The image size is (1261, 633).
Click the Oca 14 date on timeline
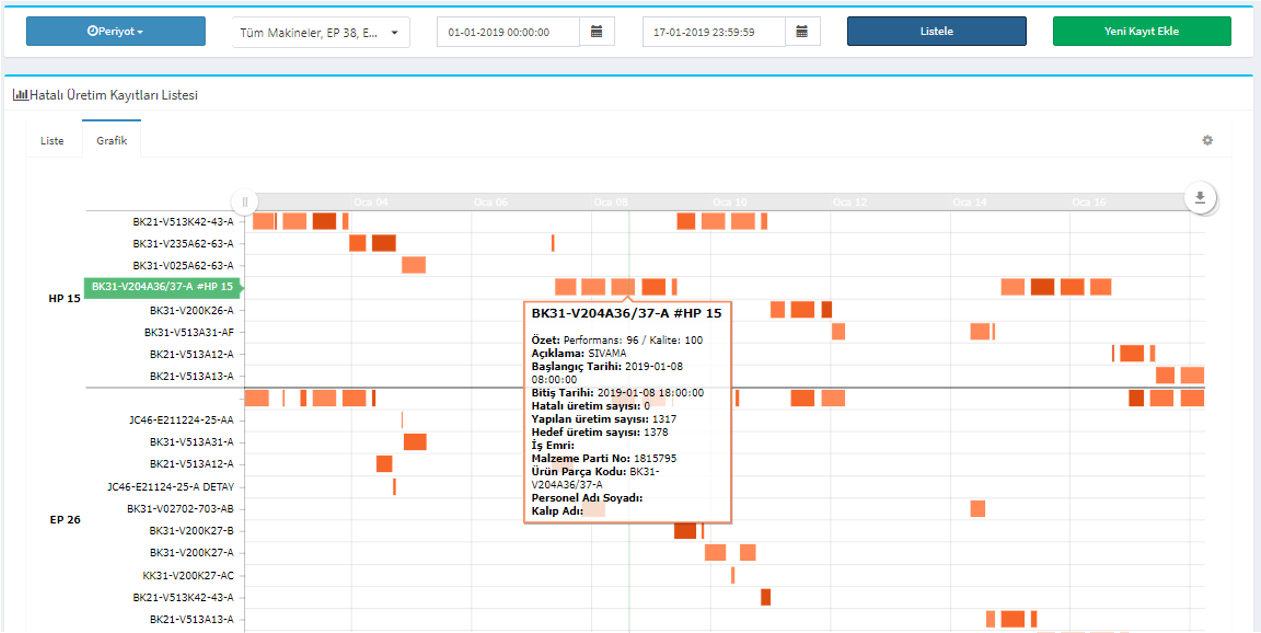click(969, 202)
